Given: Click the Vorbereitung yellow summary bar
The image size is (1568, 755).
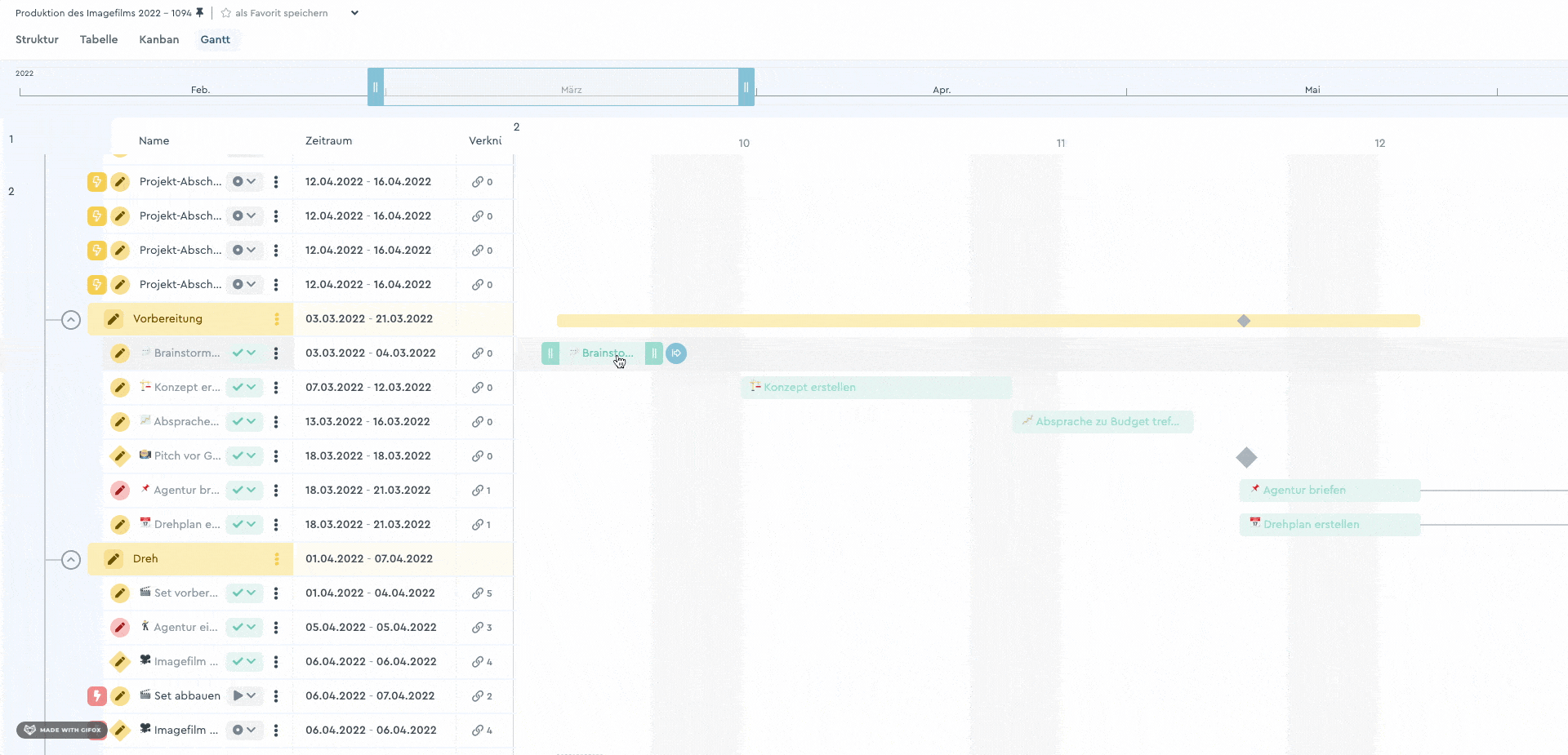Looking at the screenshot, I should click(988, 321).
